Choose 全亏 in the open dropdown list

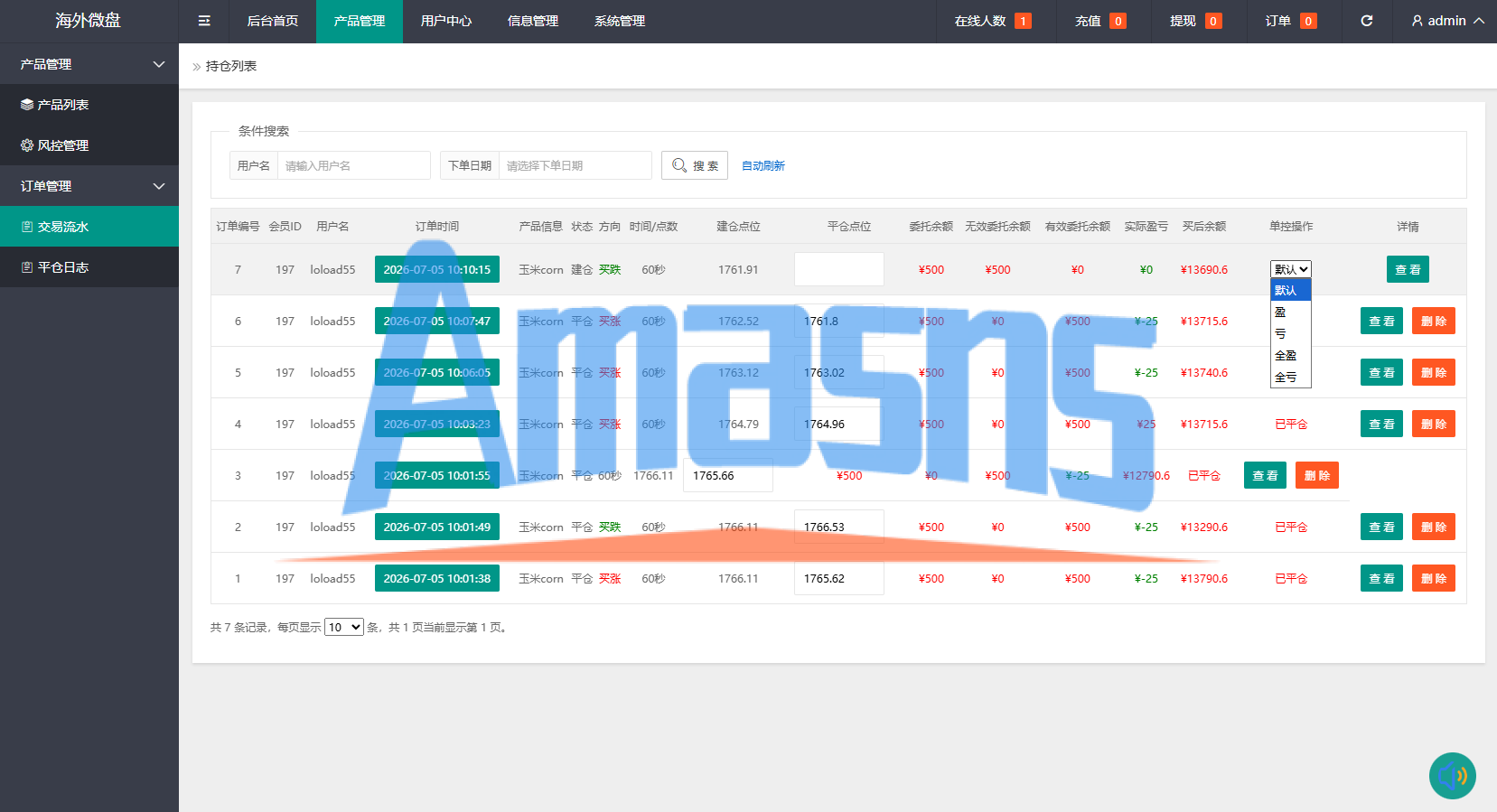tap(1291, 377)
